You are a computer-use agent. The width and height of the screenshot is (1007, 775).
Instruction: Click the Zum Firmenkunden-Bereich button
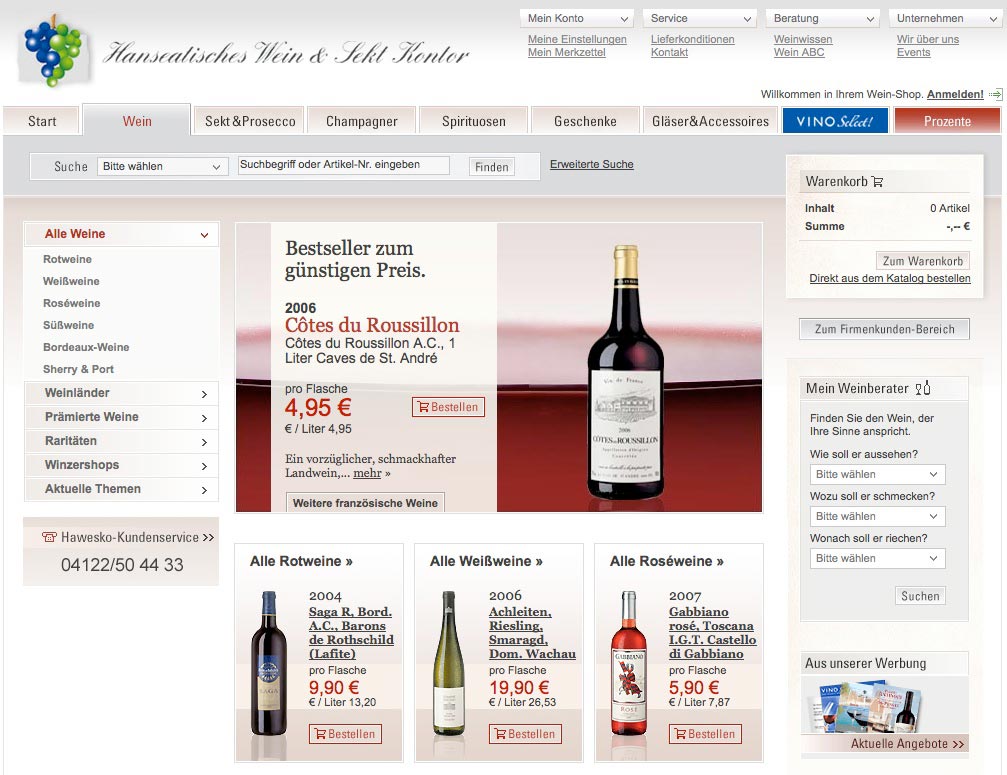884,329
